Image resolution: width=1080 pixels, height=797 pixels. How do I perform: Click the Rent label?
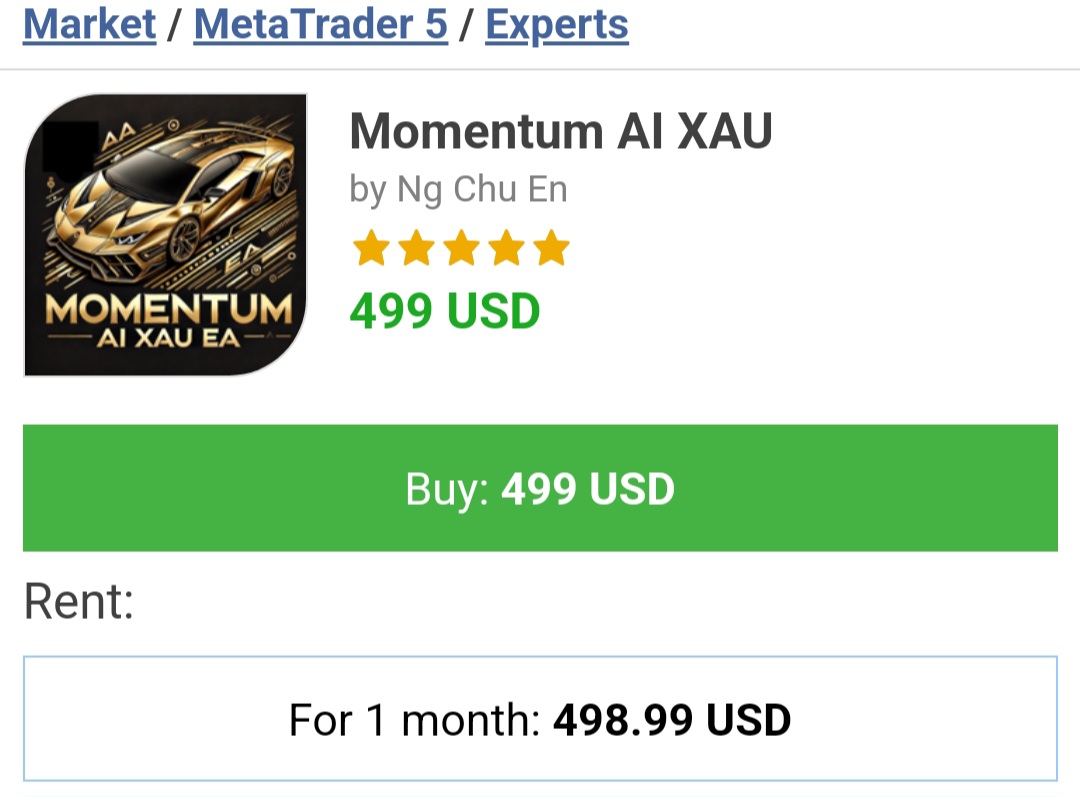pyautogui.click(x=78, y=603)
